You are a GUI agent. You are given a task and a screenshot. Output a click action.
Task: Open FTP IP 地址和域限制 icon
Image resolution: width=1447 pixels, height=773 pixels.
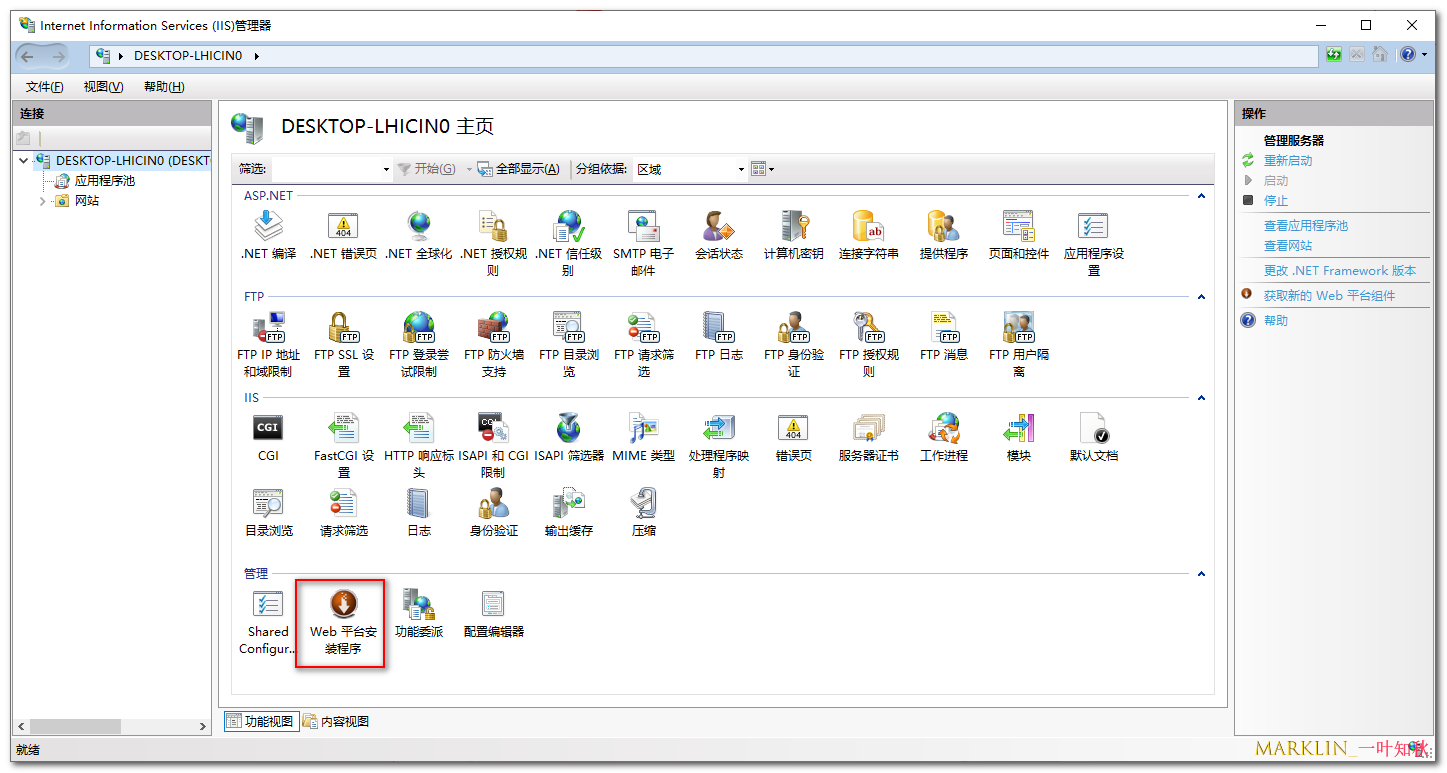click(268, 327)
